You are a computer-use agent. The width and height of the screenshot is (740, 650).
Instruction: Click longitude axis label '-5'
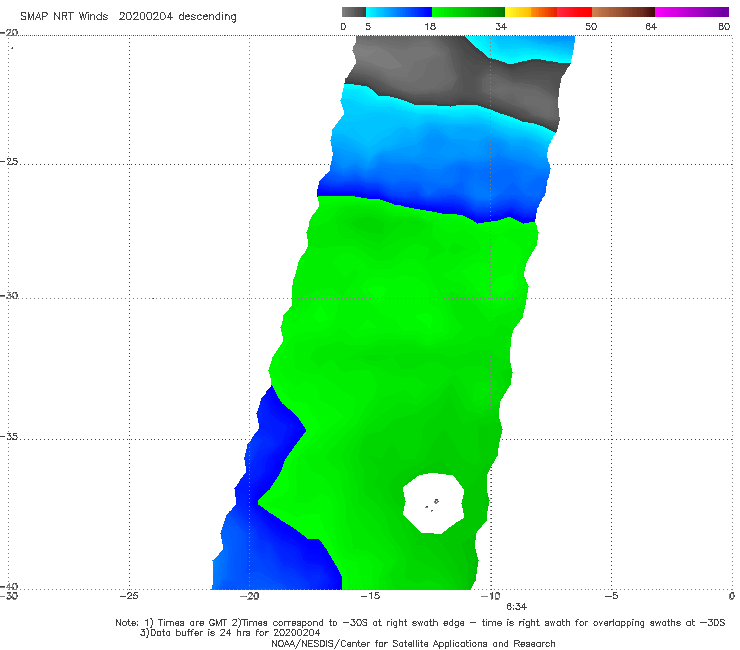click(611, 596)
